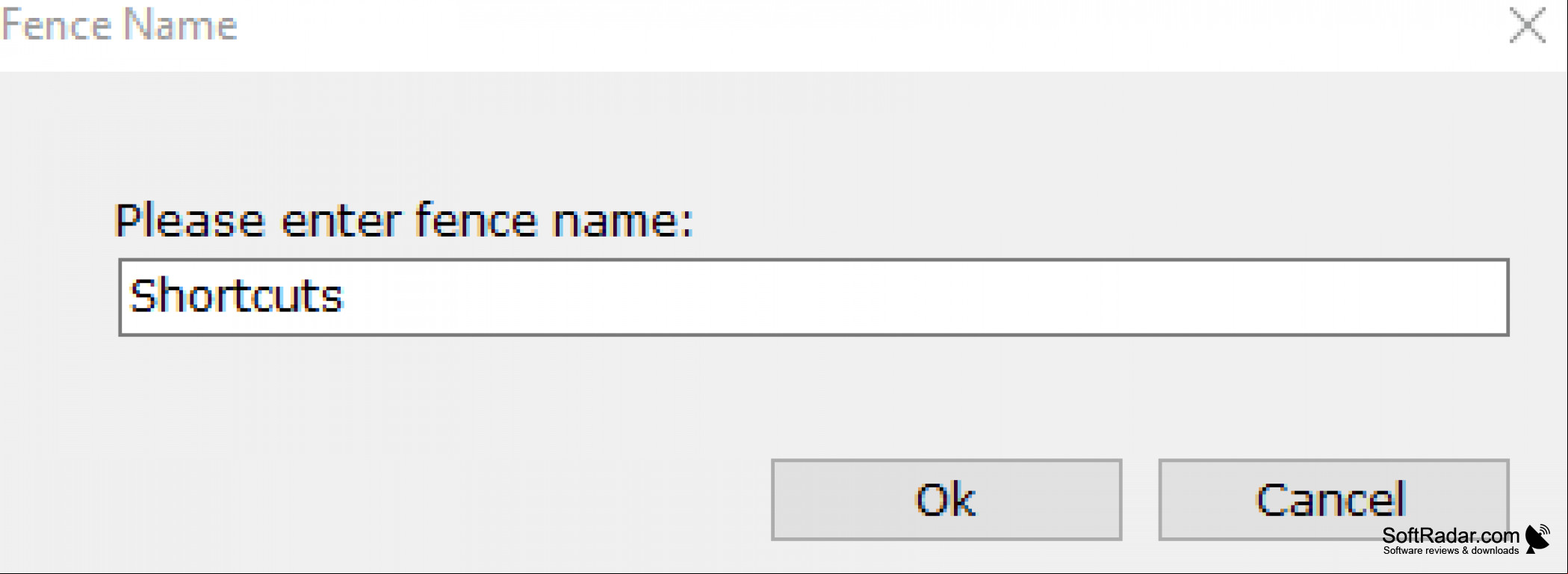The image size is (1568, 574).
Task: Place the cursor right after Shortcuts text
Action: point(346,296)
